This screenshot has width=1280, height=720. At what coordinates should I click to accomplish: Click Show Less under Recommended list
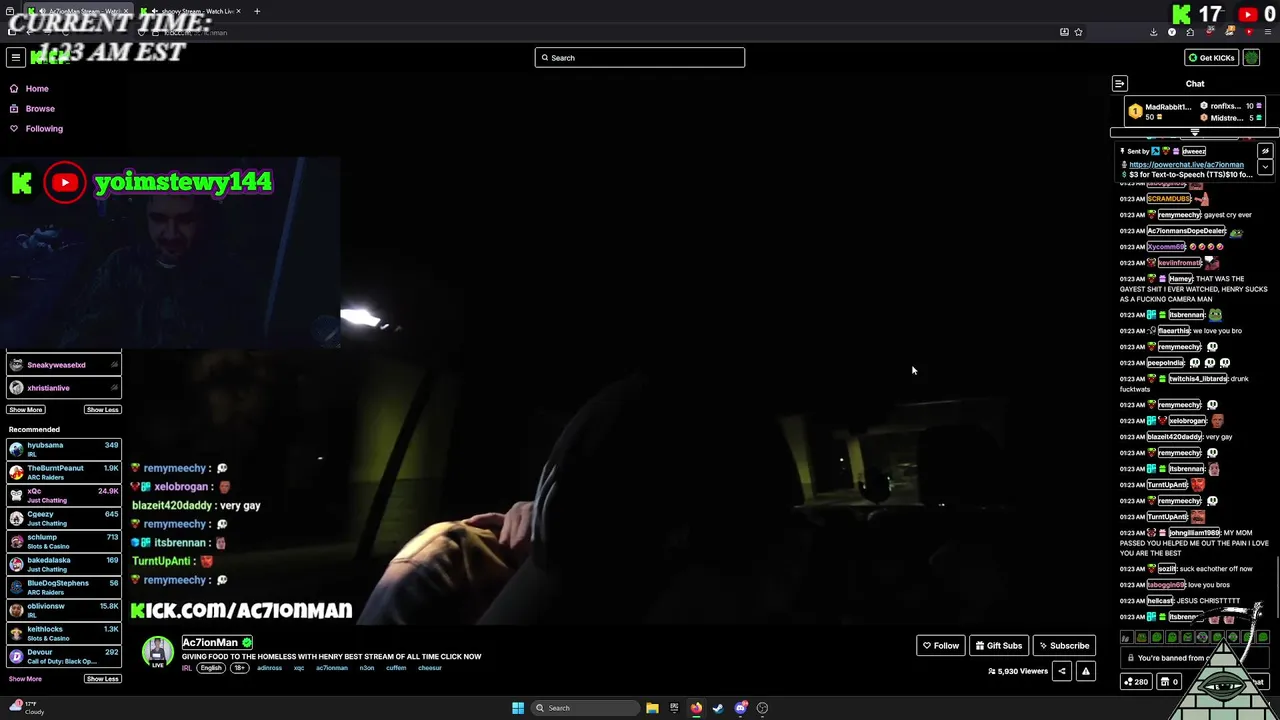point(102,679)
